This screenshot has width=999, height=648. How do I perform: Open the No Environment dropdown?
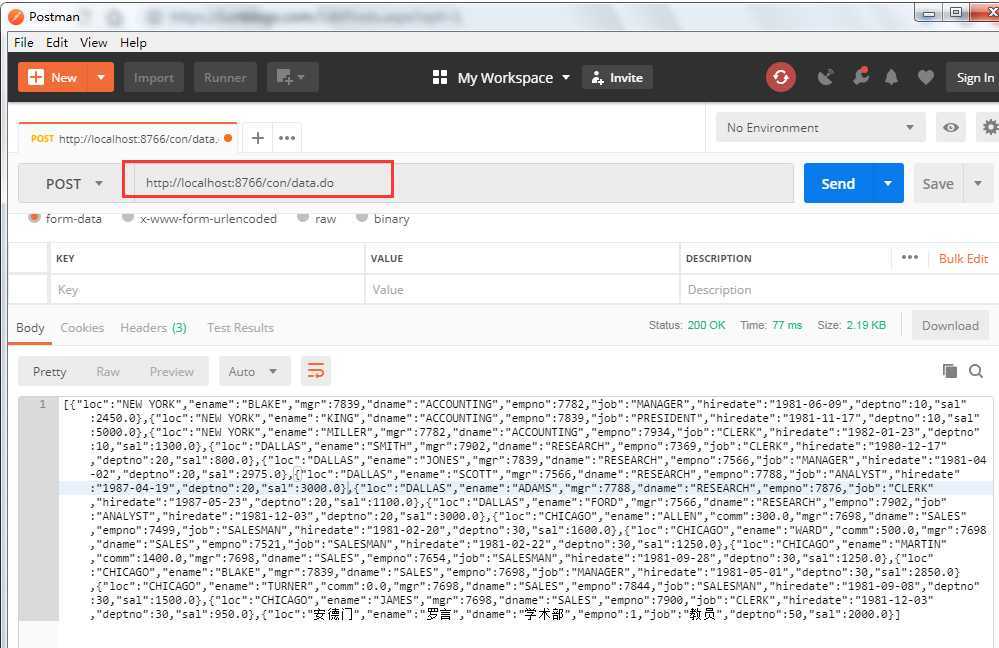pos(821,127)
